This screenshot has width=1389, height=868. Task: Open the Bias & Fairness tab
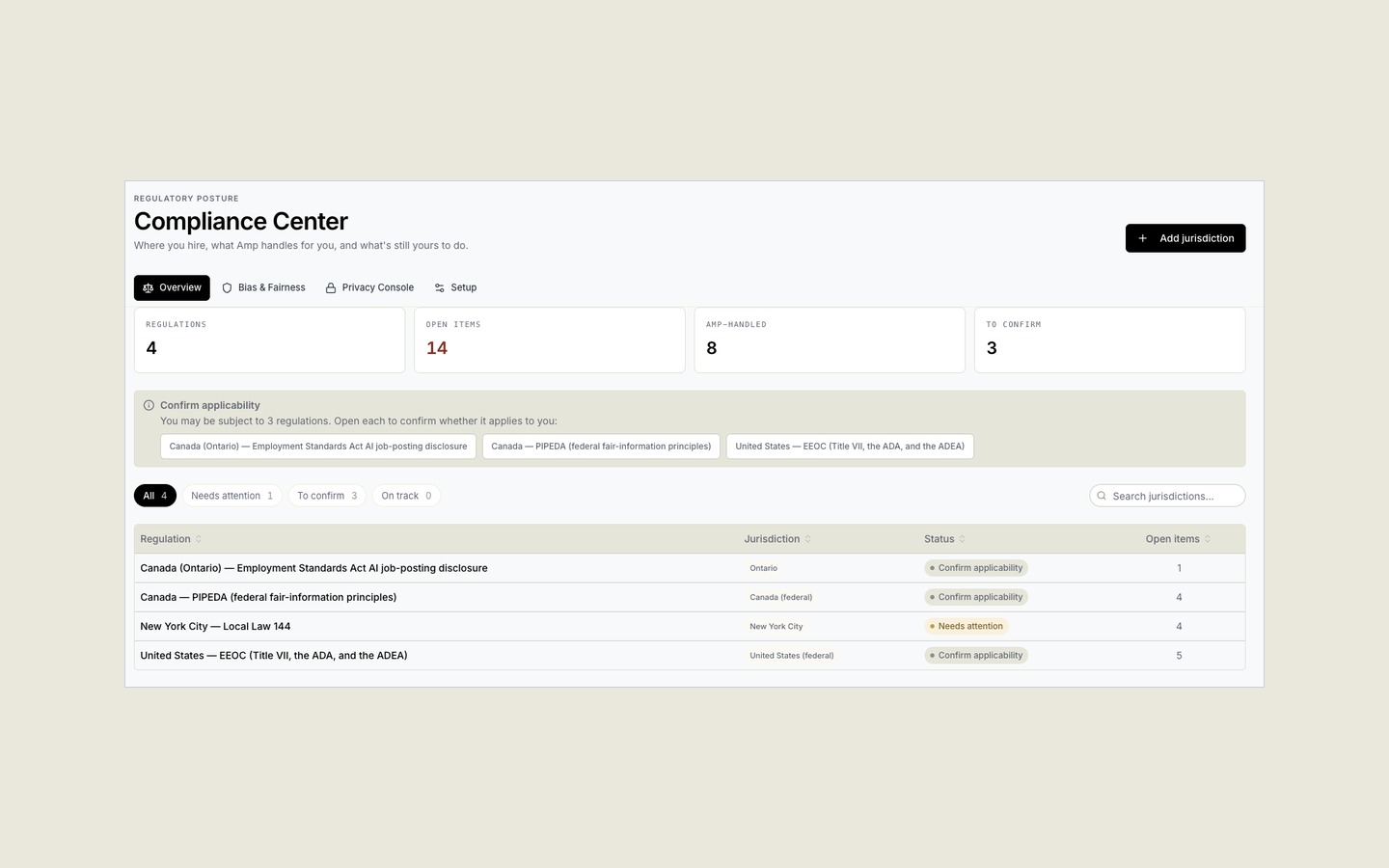[263, 287]
